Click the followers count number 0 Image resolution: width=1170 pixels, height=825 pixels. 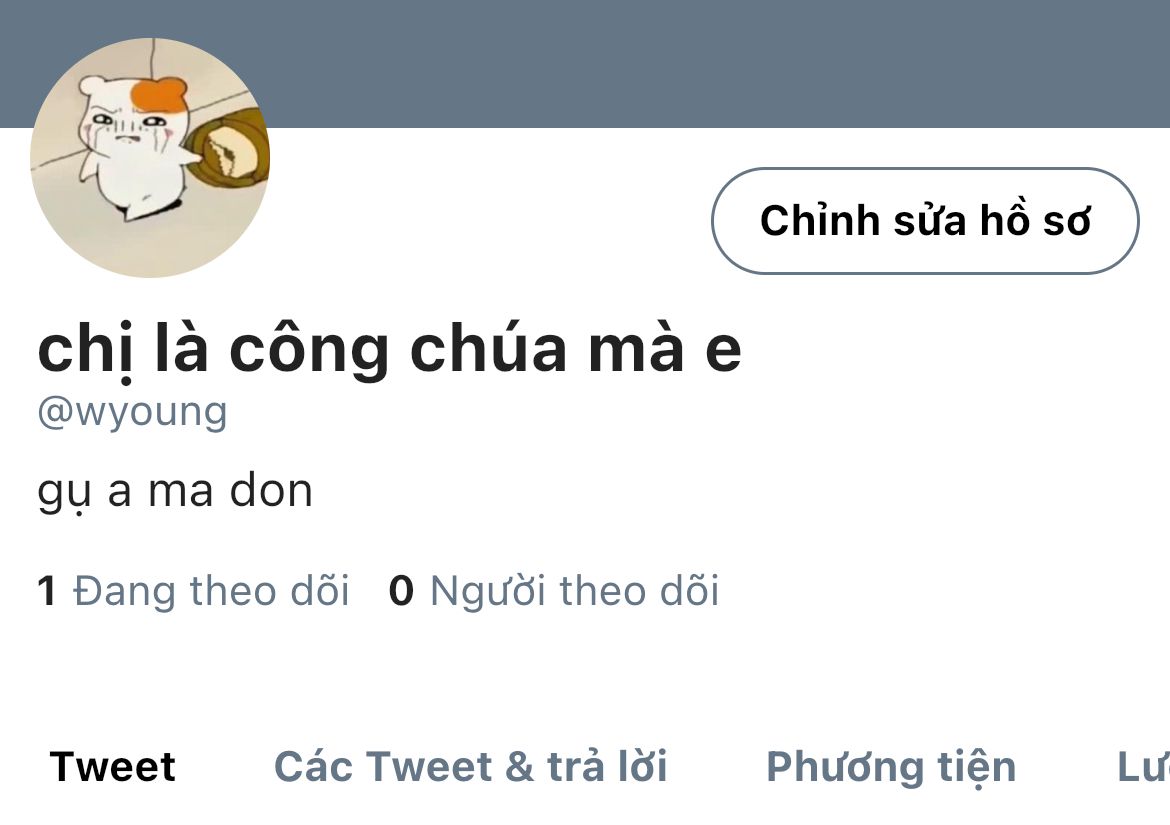tap(401, 591)
